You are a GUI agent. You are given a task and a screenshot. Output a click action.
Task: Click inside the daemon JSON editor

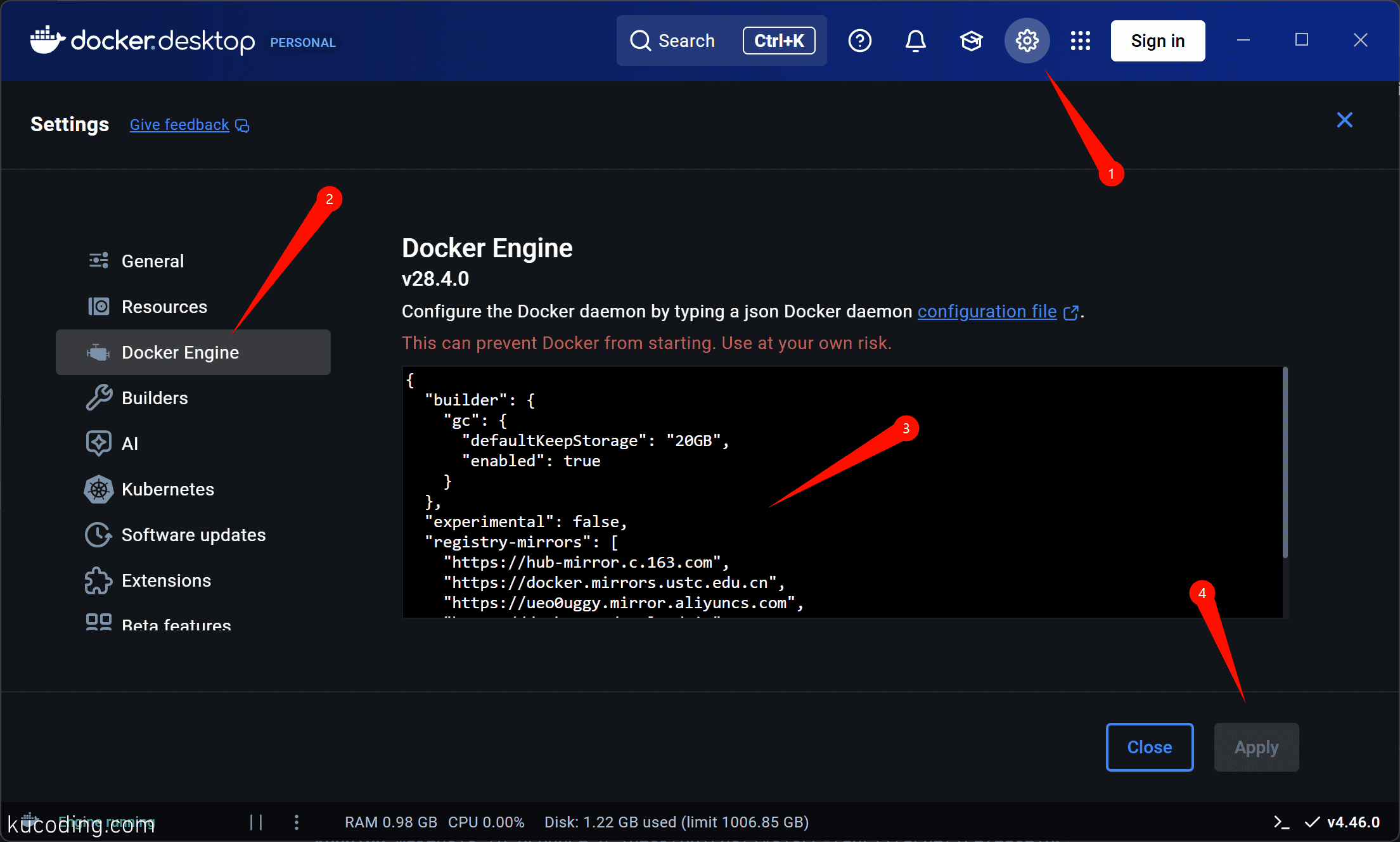842,492
